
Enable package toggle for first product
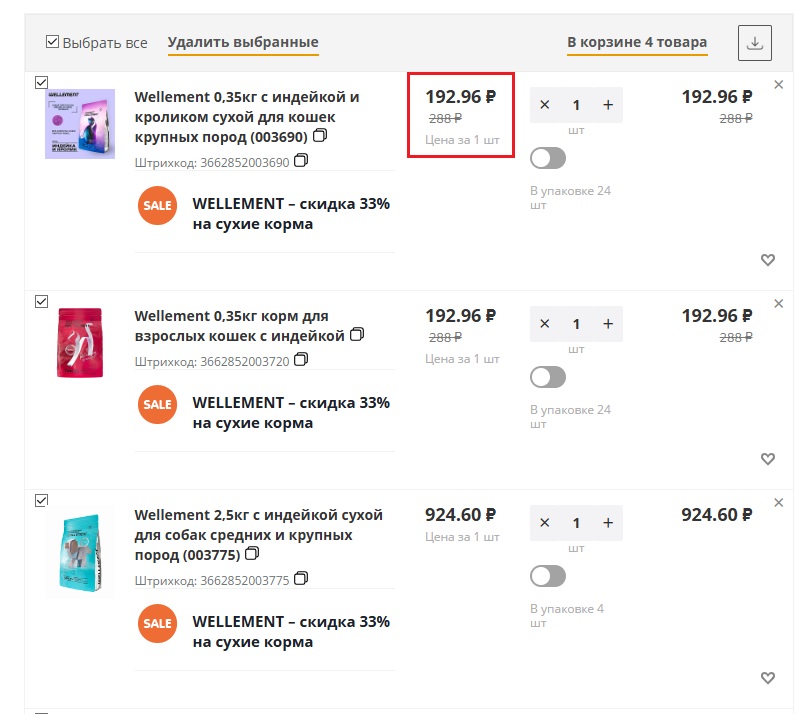(548, 158)
